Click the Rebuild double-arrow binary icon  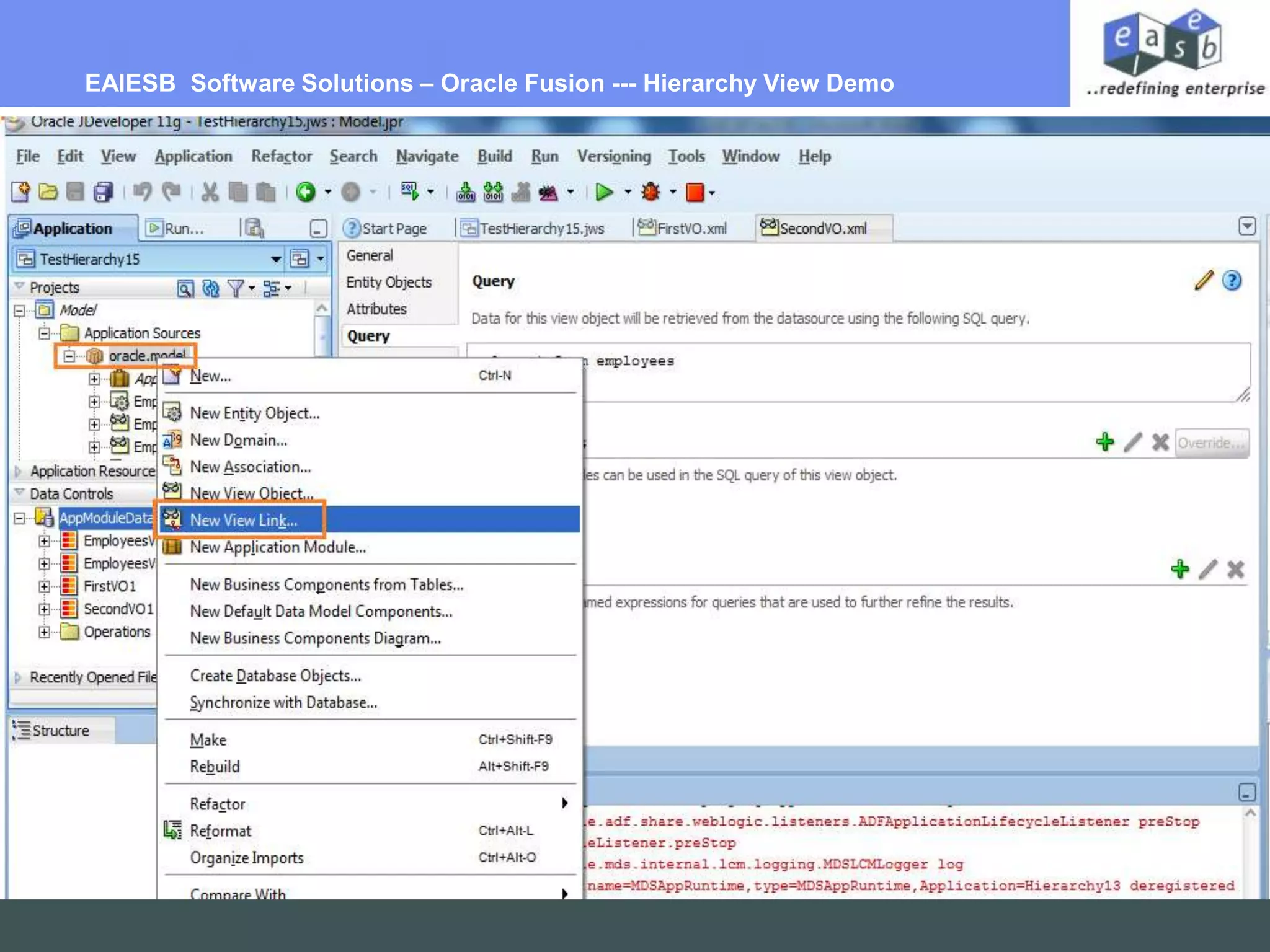point(494,192)
